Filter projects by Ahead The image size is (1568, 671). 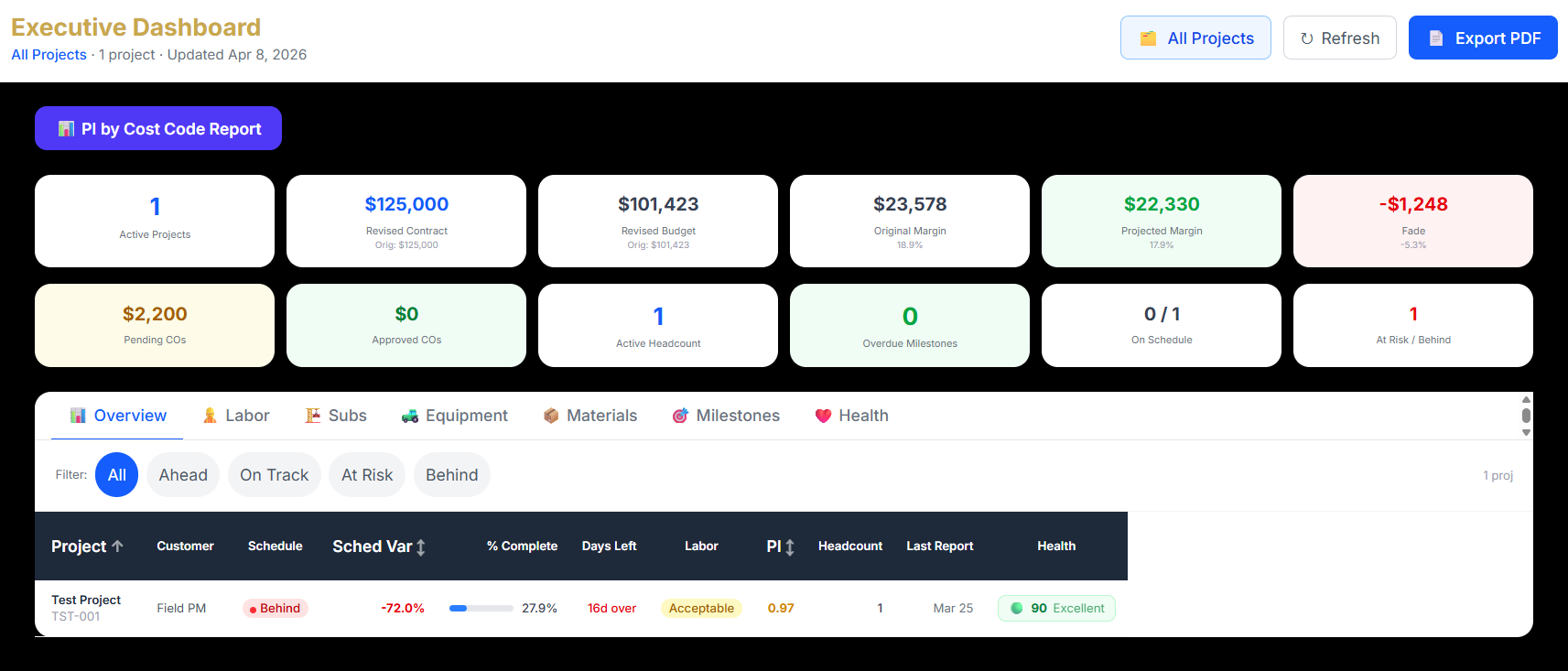[x=183, y=475]
